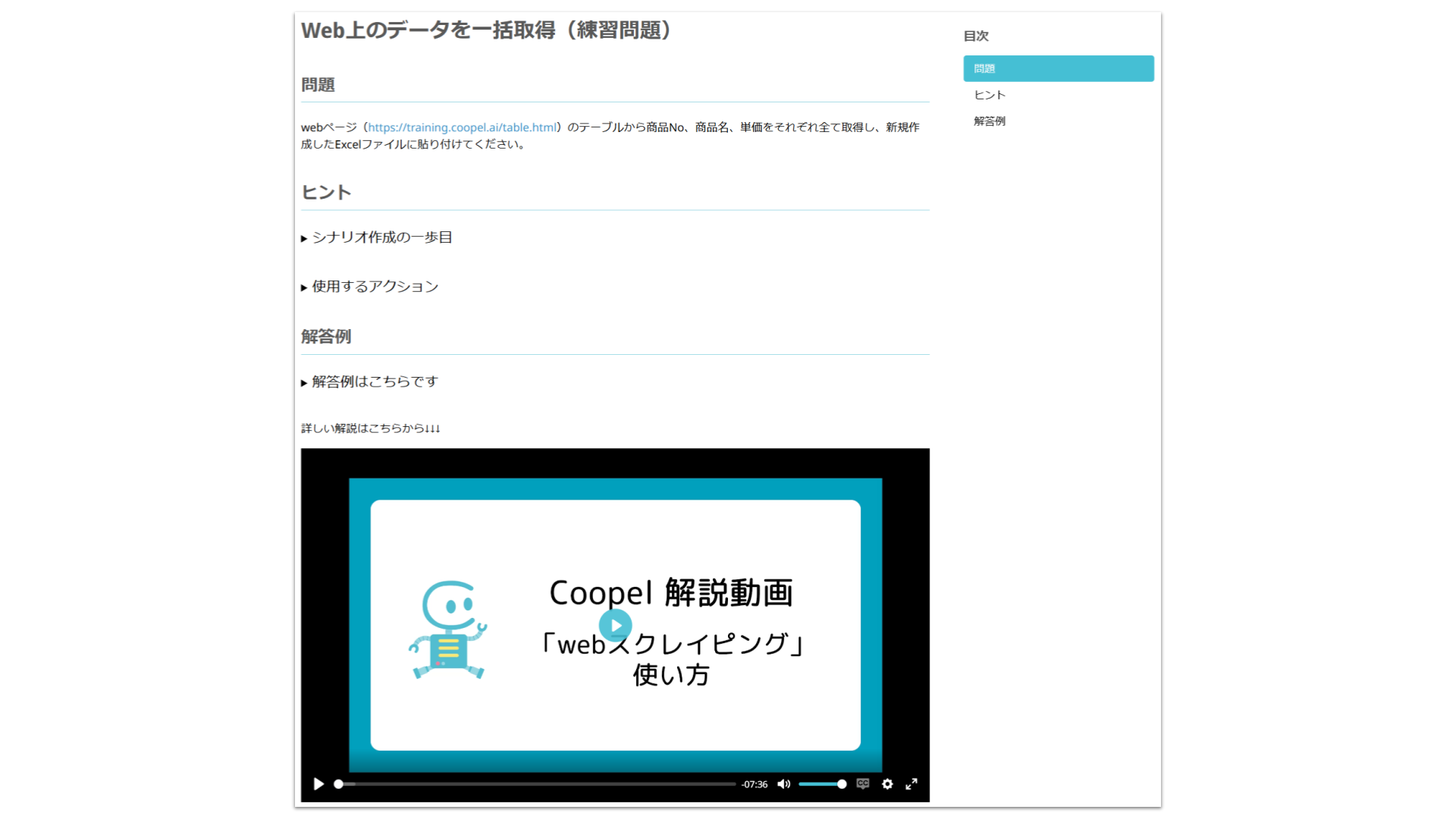
Task: Click the play icon in the video control bar
Action: [x=318, y=784]
